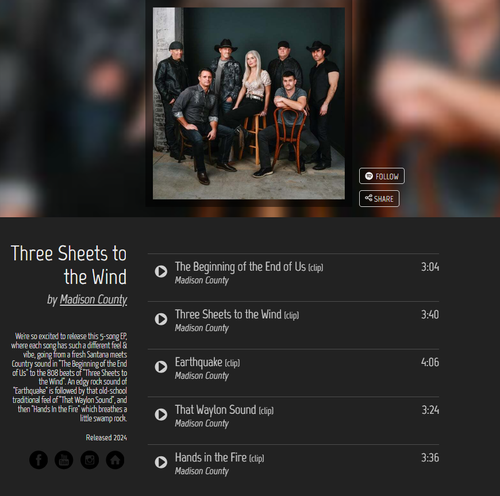Image resolution: width=500 pixels, height=496 pixels.
Task: Play the Earthquake clip
Action: pyautogui.click(x=161, y=367)
